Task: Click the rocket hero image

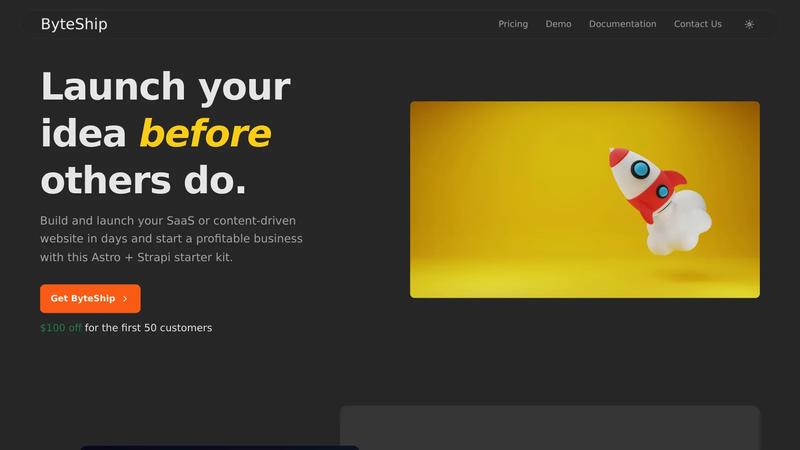Action: point(585,199)
